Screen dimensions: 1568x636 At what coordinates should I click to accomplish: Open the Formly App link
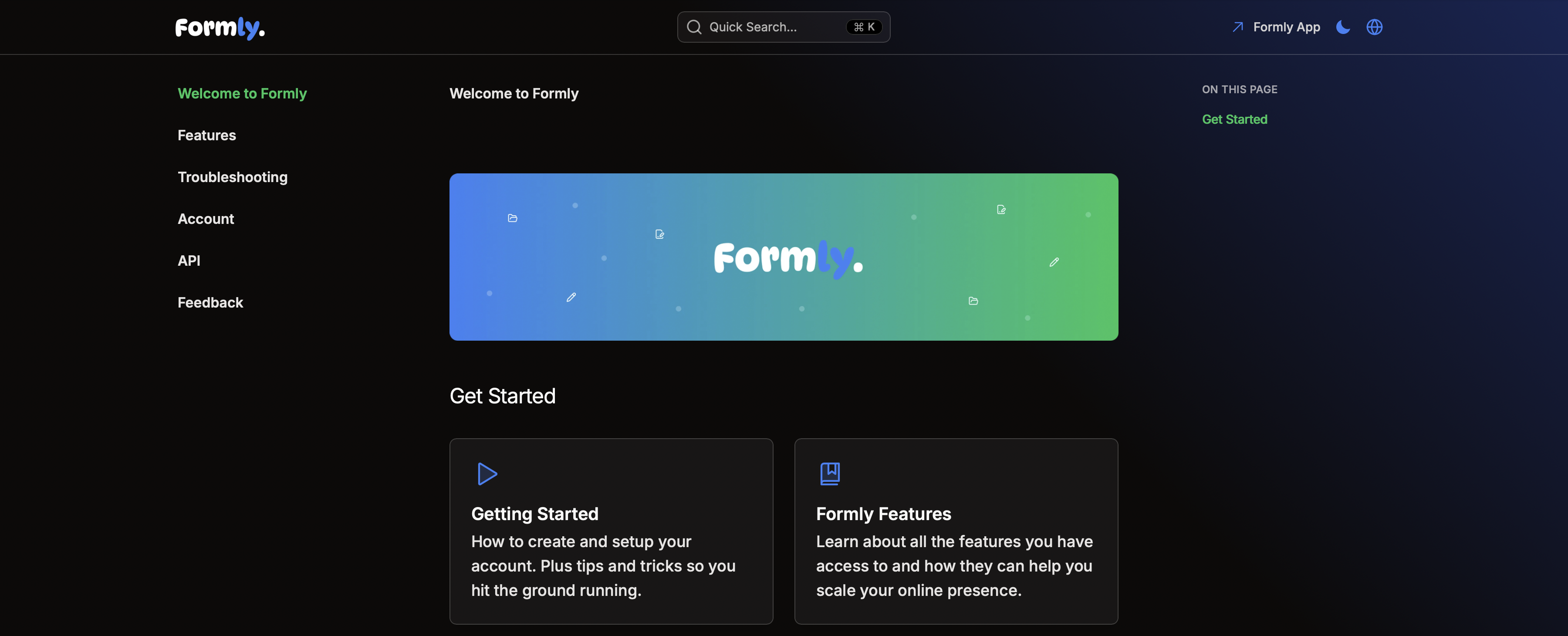[1286, 27]
